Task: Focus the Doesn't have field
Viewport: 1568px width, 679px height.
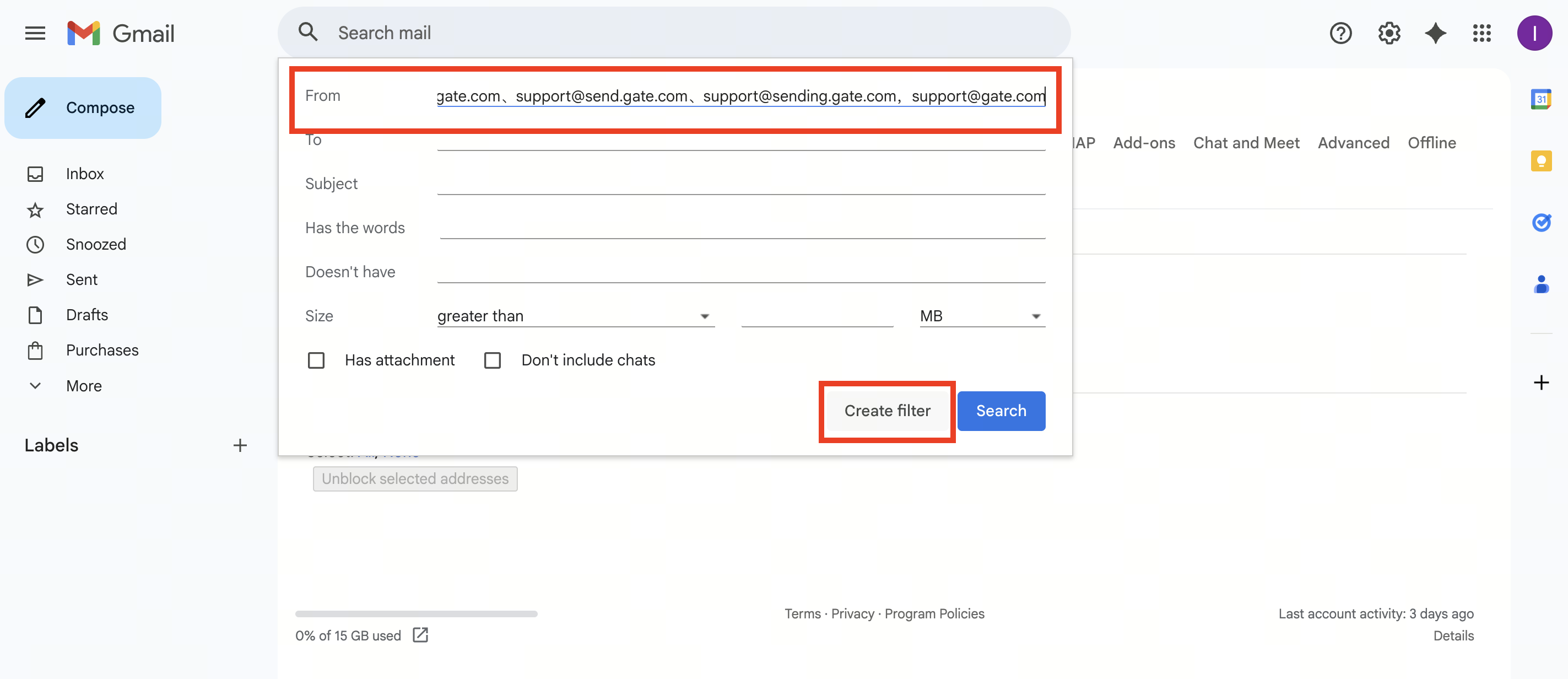Action: point(741,272)
